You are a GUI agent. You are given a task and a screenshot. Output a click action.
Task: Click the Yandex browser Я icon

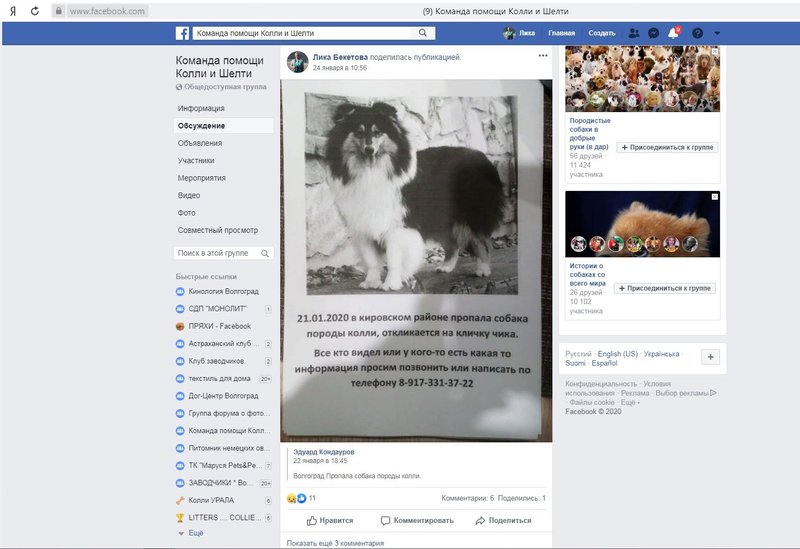13,11
